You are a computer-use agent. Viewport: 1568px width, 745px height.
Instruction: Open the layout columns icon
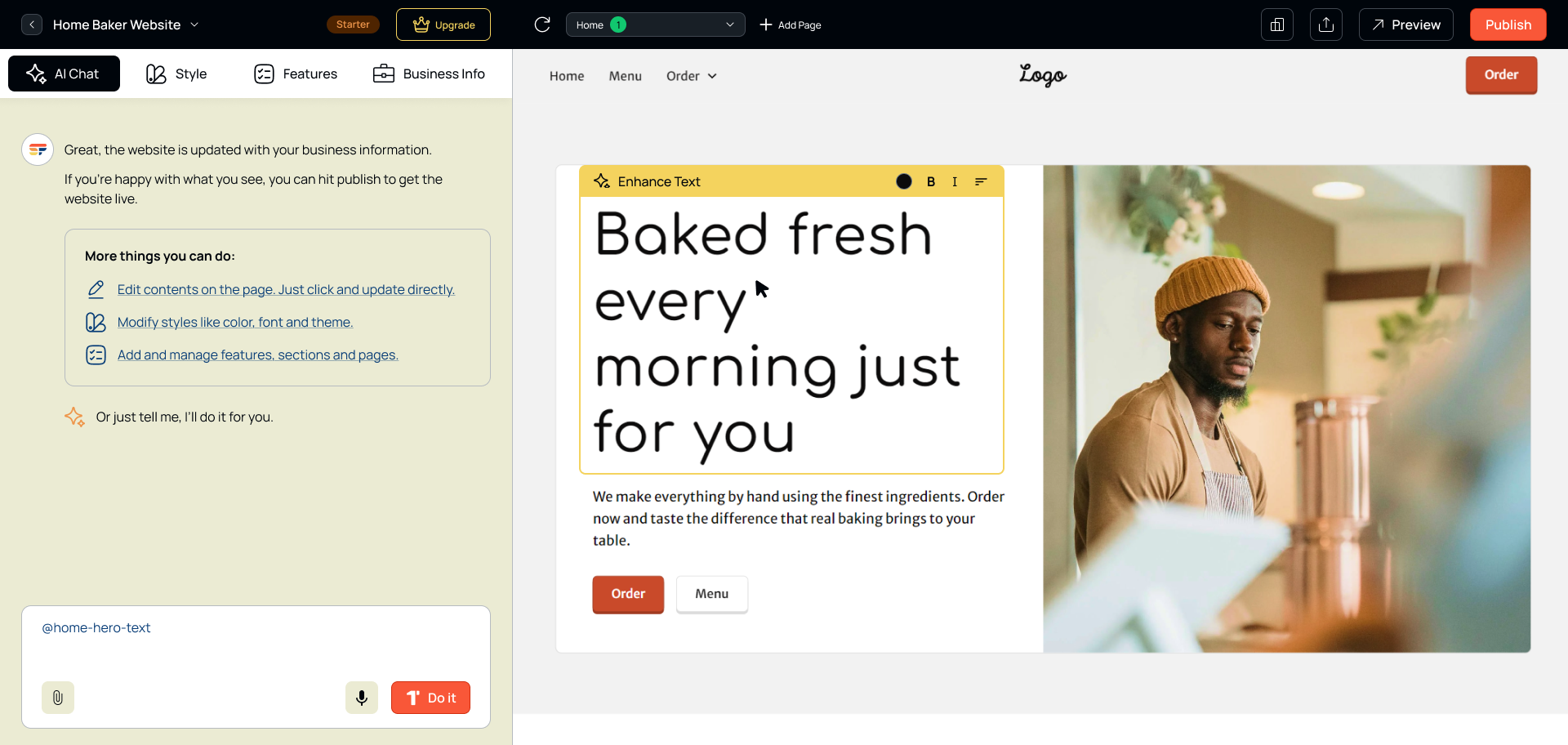click(1277, 25)
